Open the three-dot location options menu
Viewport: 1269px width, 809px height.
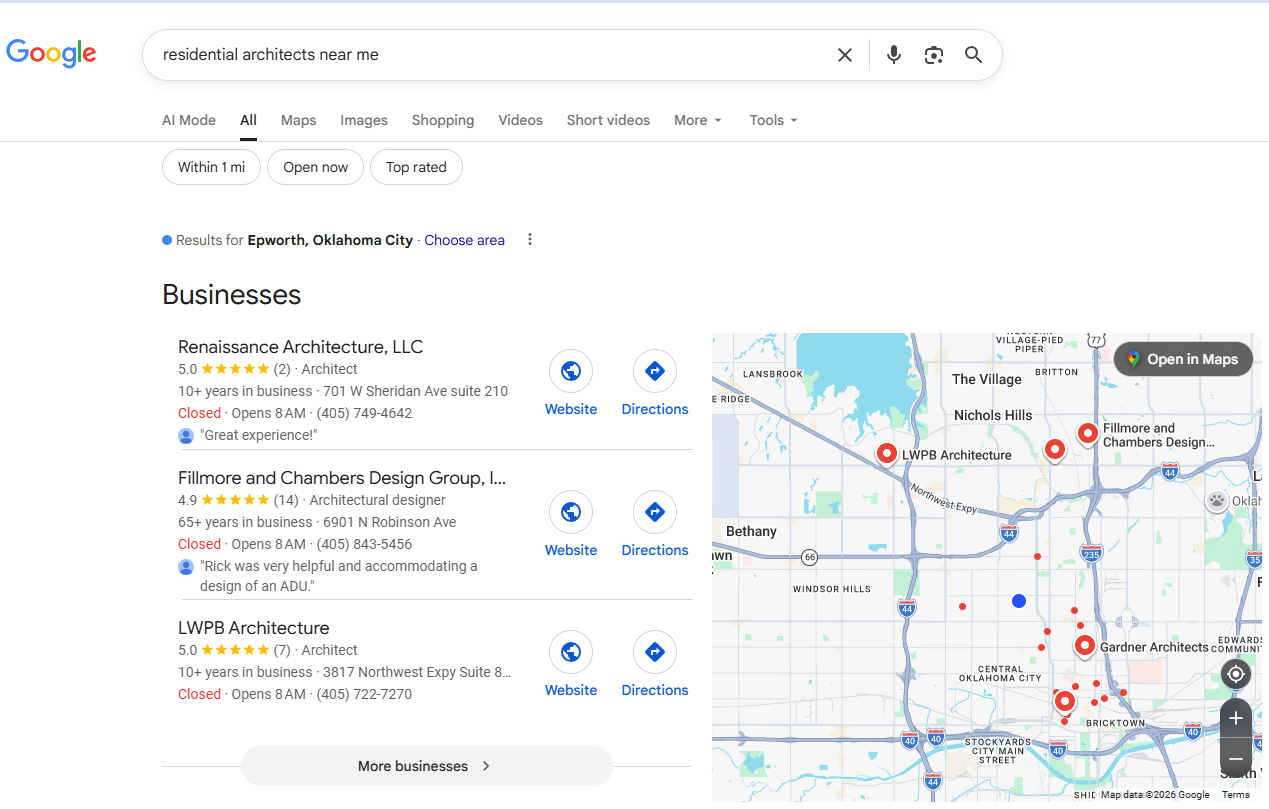(530, 240)
